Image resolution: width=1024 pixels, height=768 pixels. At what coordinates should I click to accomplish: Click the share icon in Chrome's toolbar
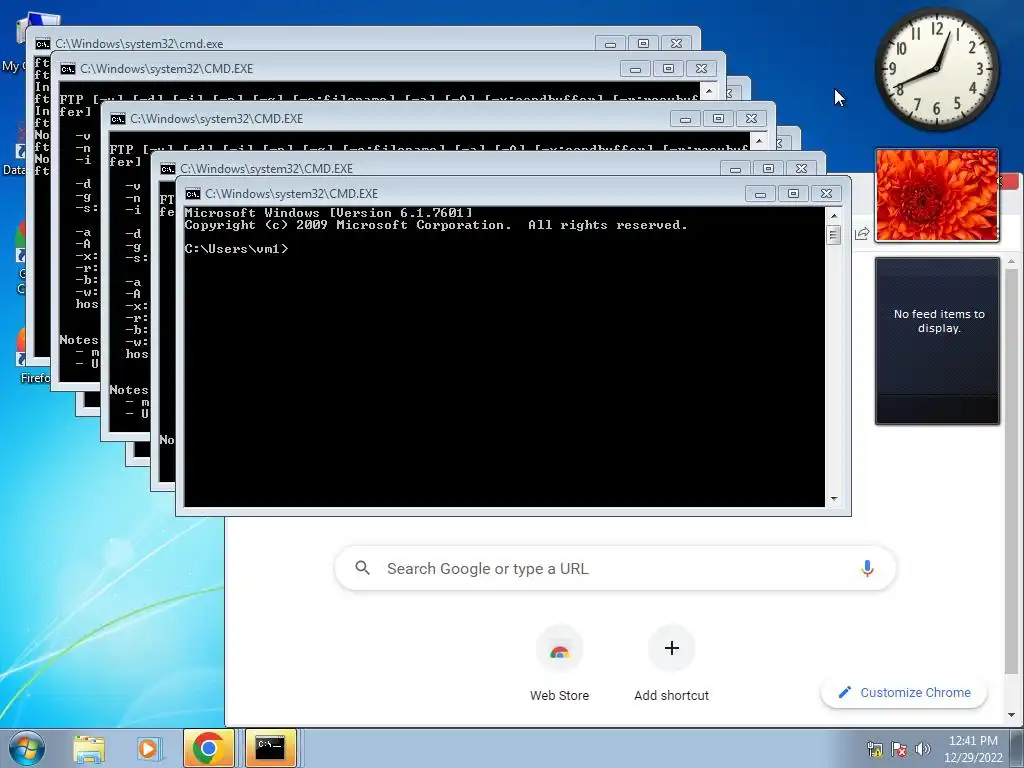click(x=862, y=233)
